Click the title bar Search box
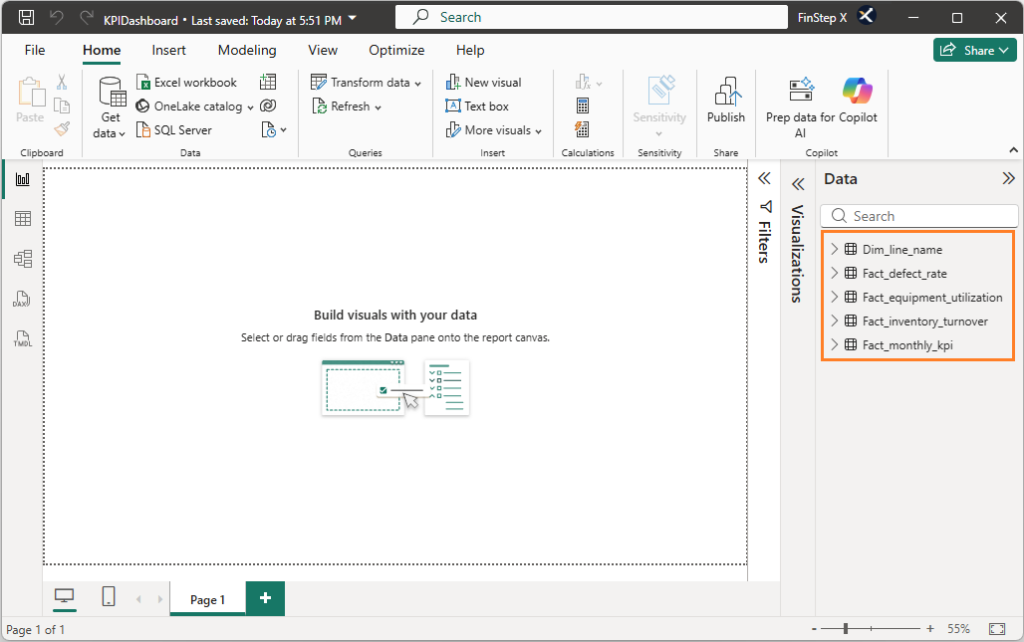Viewport: 1024px width, 642px height. pyautogui.click(x=591, y=17)
